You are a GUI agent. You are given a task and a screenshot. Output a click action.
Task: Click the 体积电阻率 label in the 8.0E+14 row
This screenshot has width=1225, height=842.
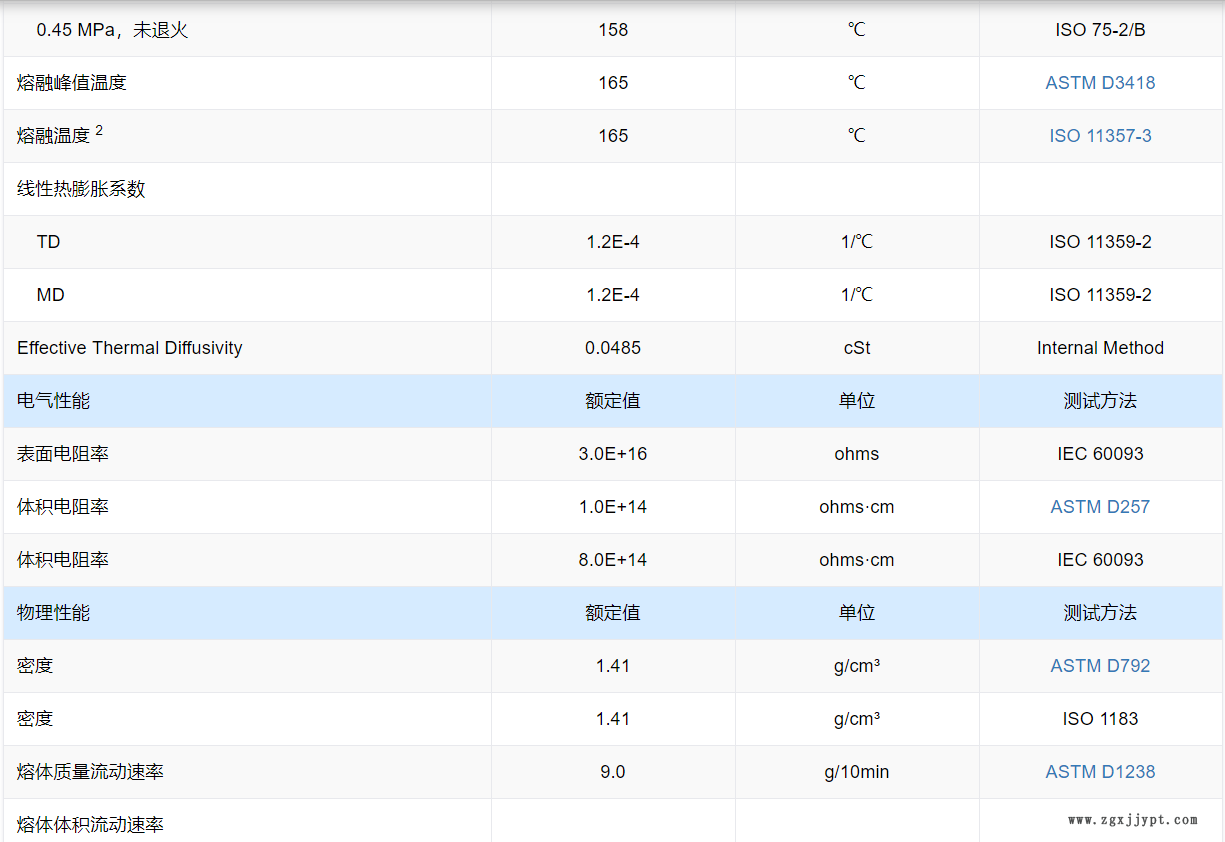point(63,560)
